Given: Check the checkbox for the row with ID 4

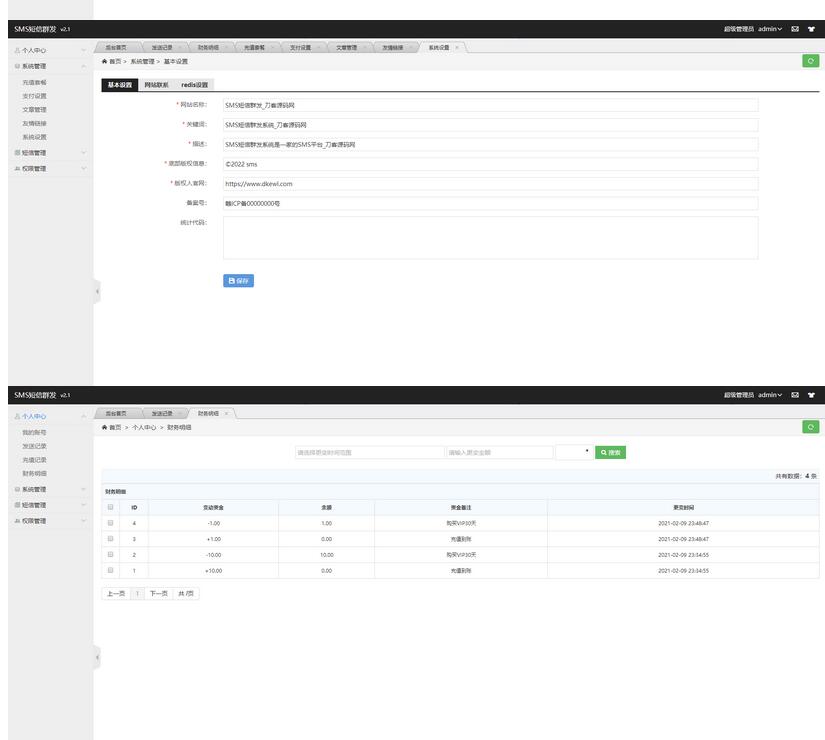Looking at the screenshot, I should coord(110,523).
